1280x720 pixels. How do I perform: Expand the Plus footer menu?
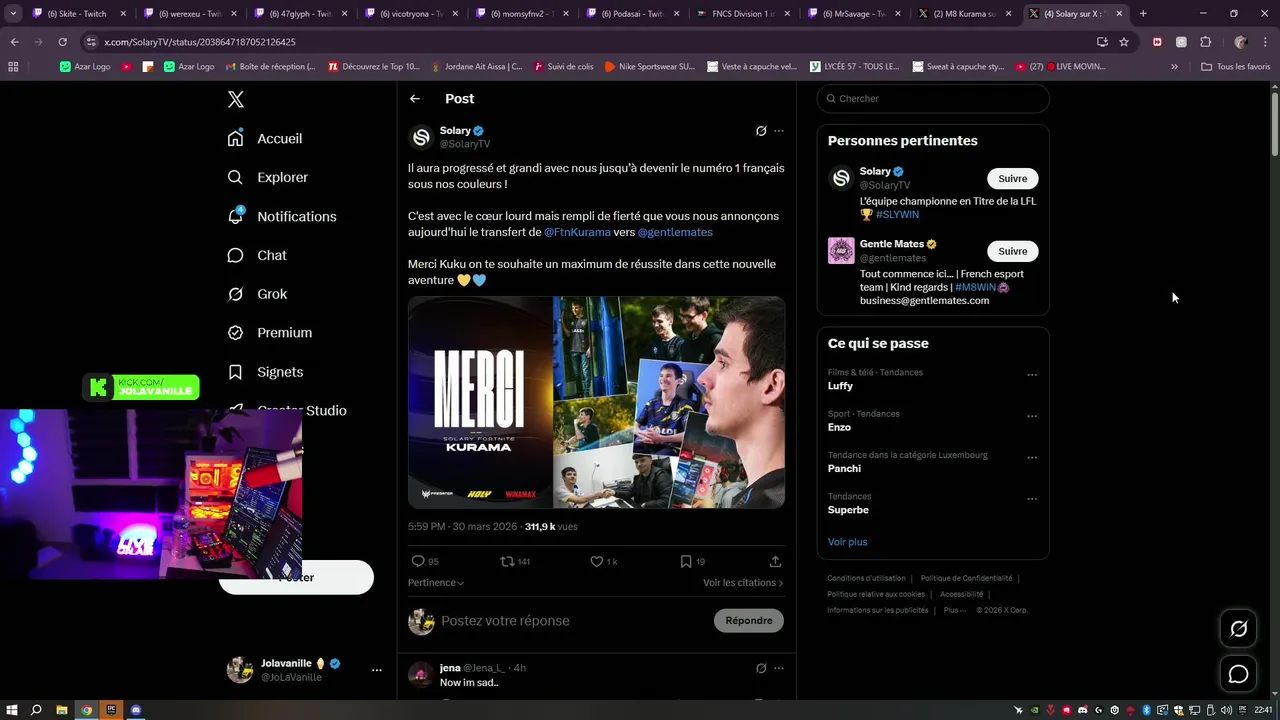coord(954,610)
